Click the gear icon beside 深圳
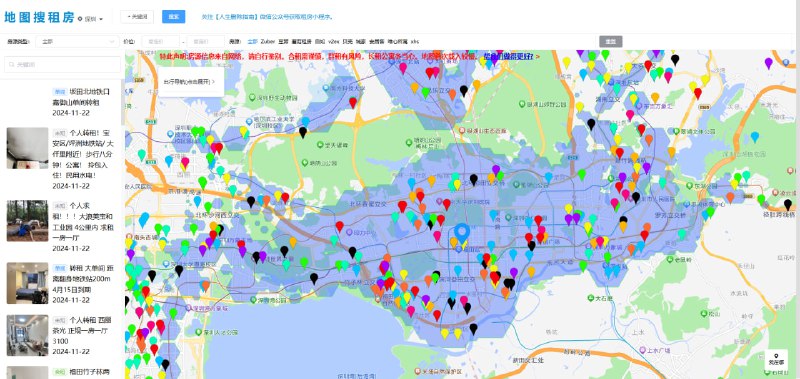Image resolution: width=800 pixels, height=379 pixels. (x=80, y=19)
